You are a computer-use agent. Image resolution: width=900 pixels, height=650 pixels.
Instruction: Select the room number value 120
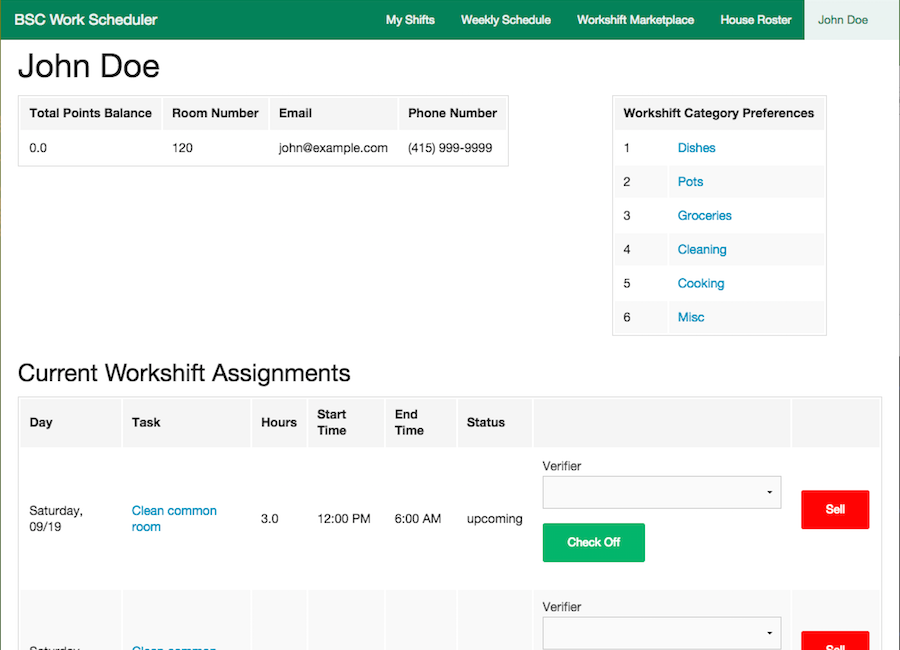click(183, 148)
